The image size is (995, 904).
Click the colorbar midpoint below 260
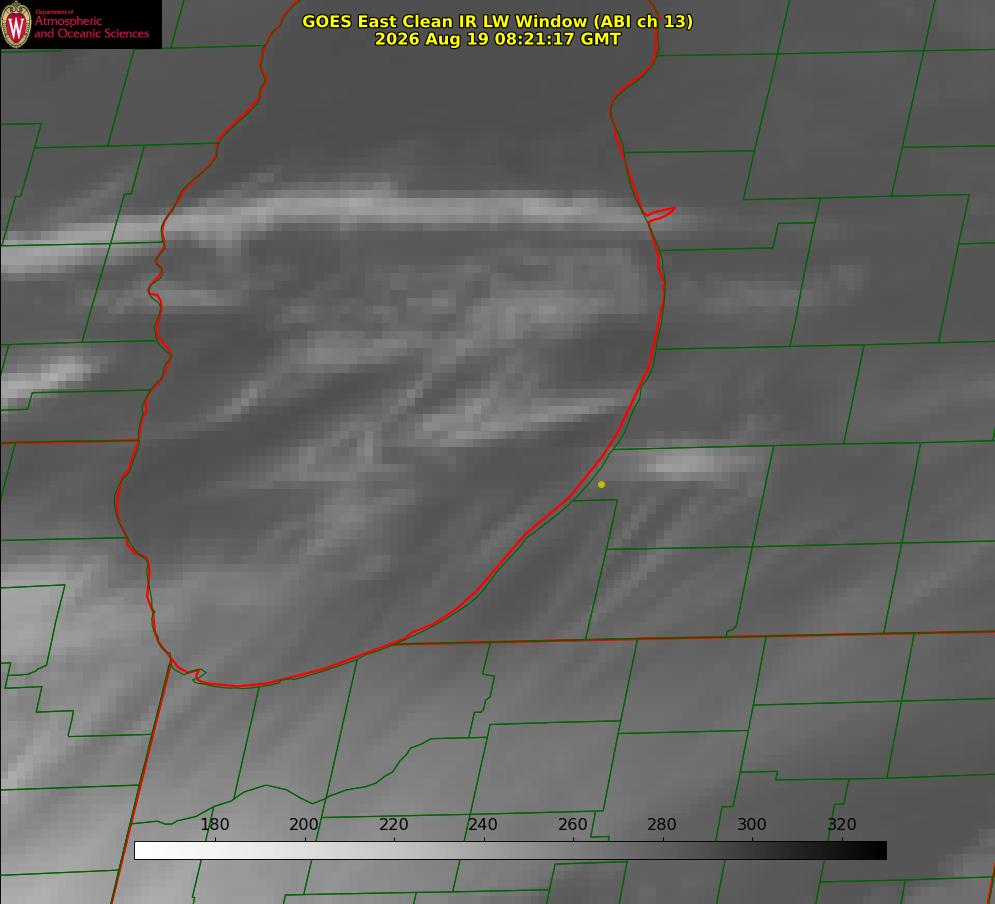[573, 851]
